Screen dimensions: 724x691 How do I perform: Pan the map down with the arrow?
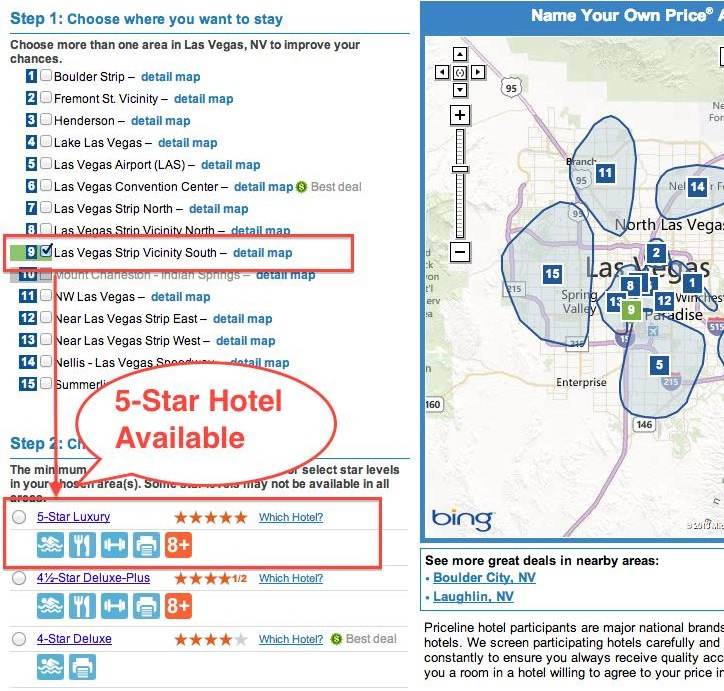tap(459, 90)
